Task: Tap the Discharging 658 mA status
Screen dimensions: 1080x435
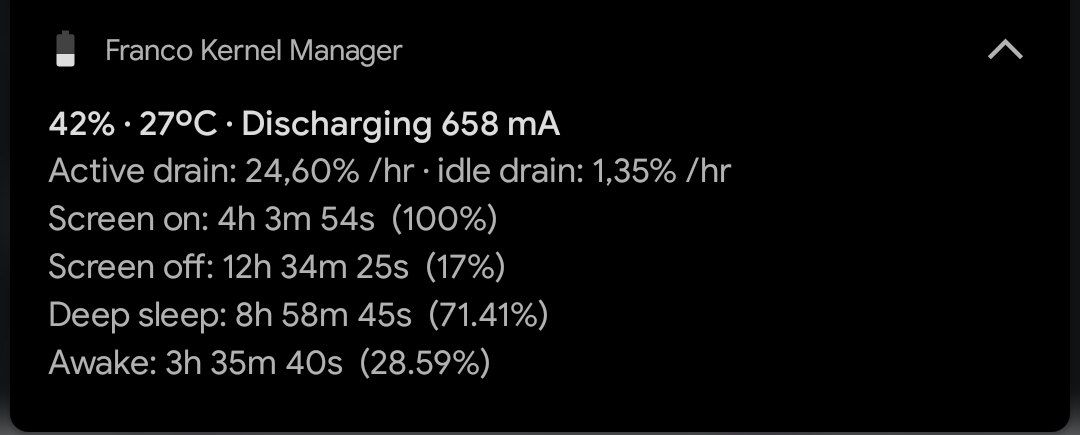Action: (400, 125)
